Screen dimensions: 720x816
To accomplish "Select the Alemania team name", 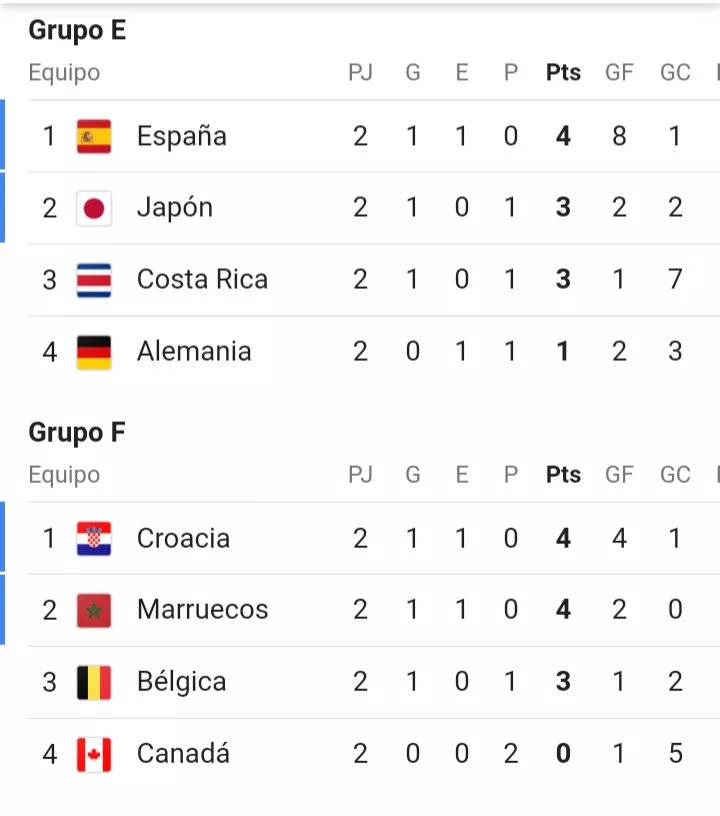I will click(x=194, y=352).
